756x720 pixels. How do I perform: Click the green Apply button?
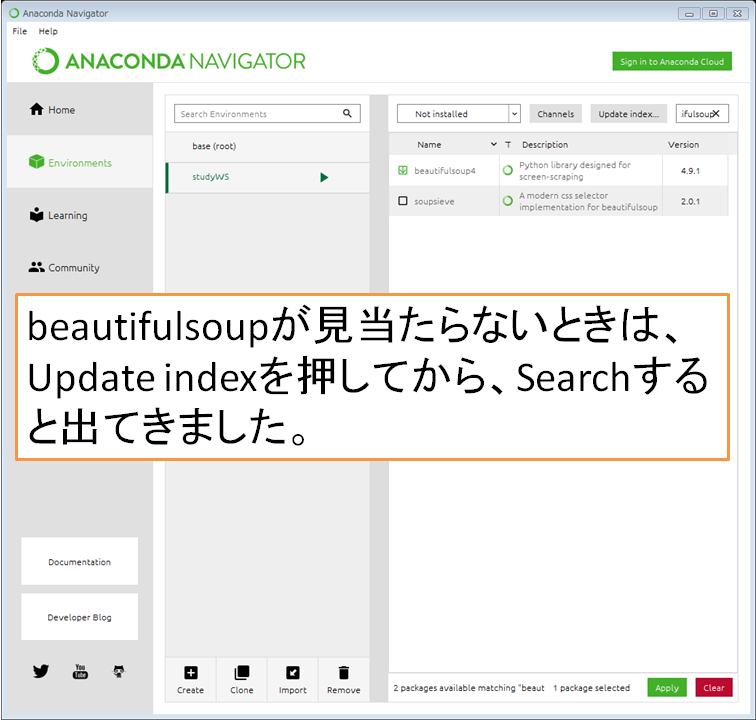pos(667,688)
